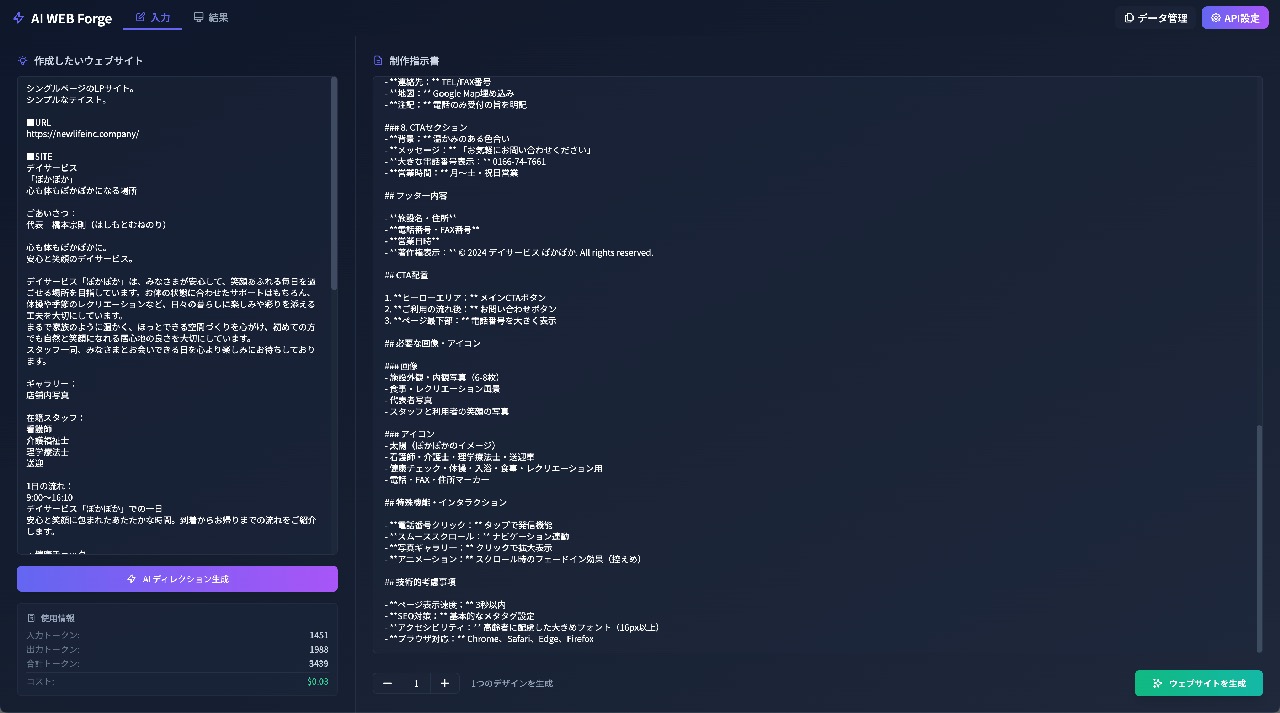Viewport: 1280px width, 713px height.
Task: Click the sparkle icon beside 作成したいウェブサイト header
Action: click(x=22, y=60)
